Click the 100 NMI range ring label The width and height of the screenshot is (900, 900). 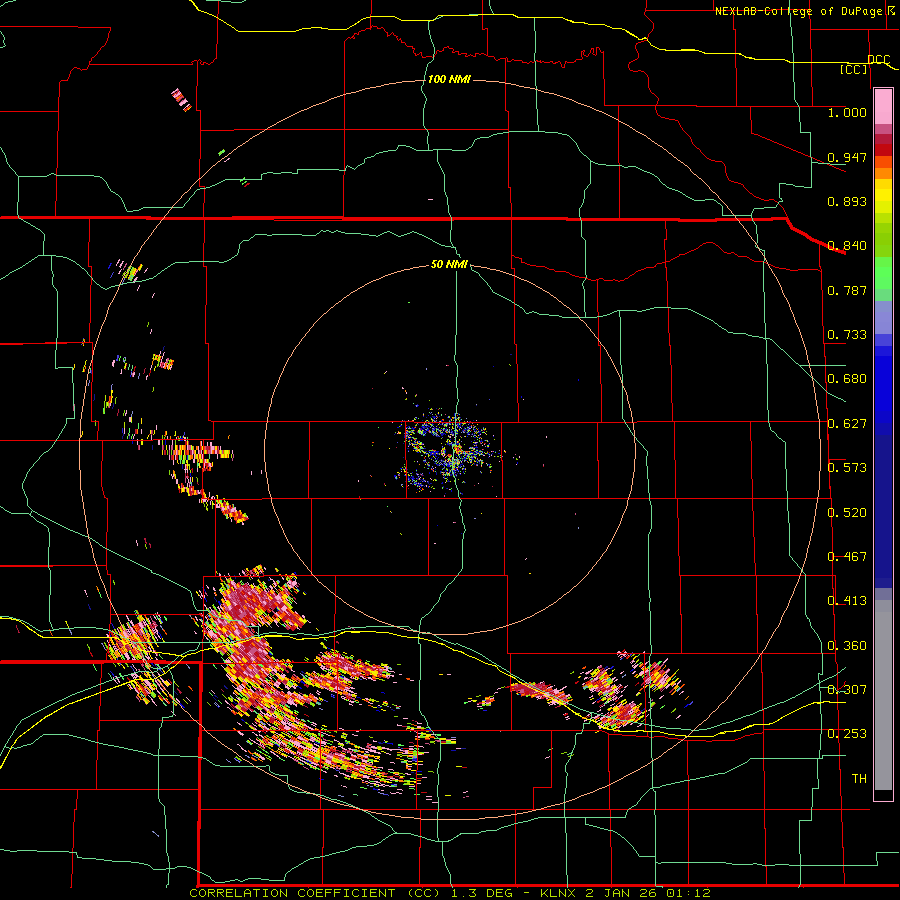pos(449,79)
